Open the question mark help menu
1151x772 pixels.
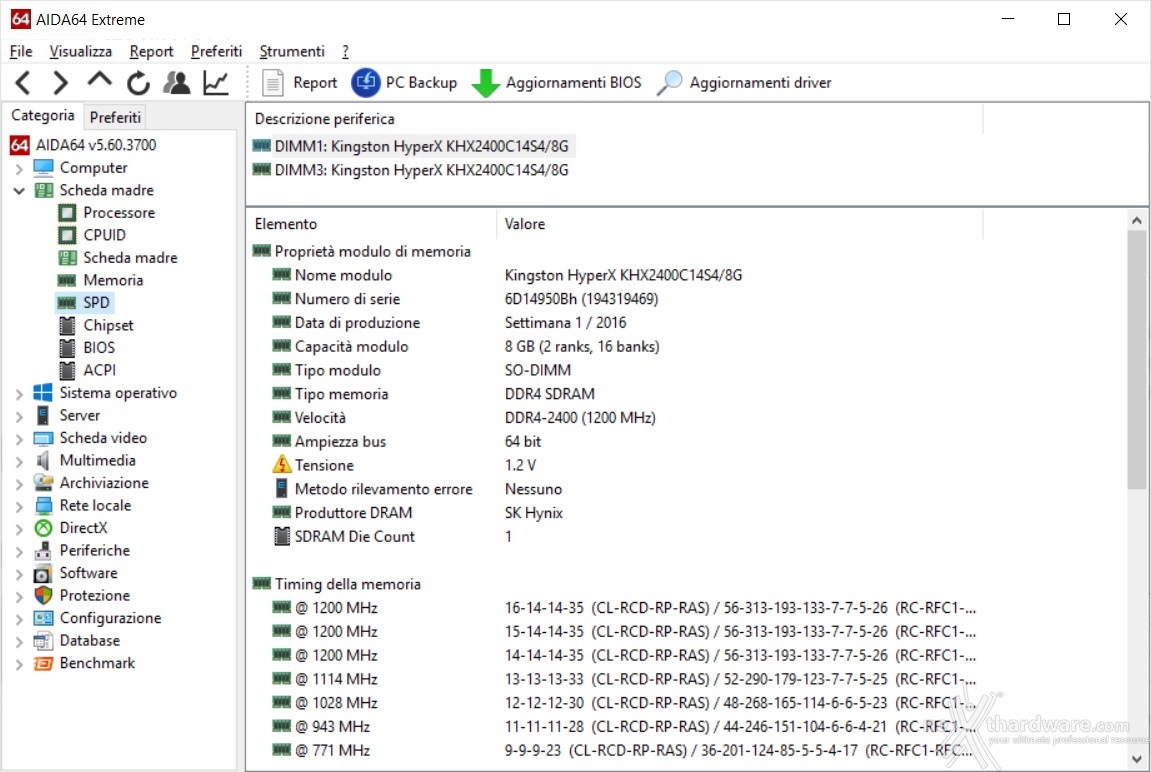pyautogui.click(x=345, y=51)
